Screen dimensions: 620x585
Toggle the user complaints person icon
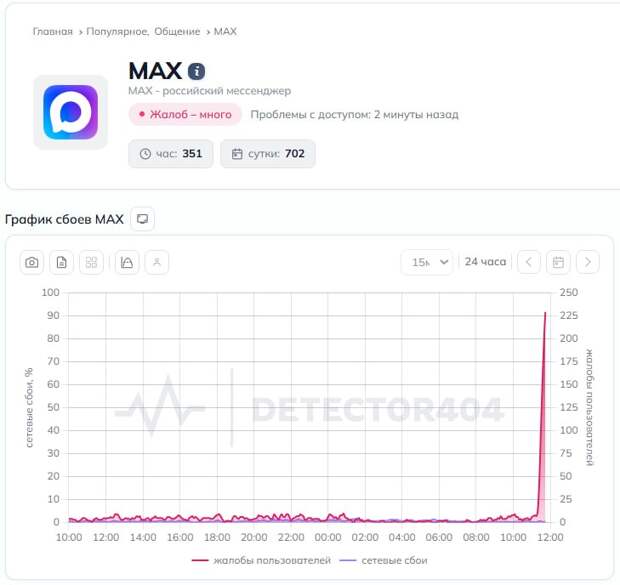click(157, 262)
